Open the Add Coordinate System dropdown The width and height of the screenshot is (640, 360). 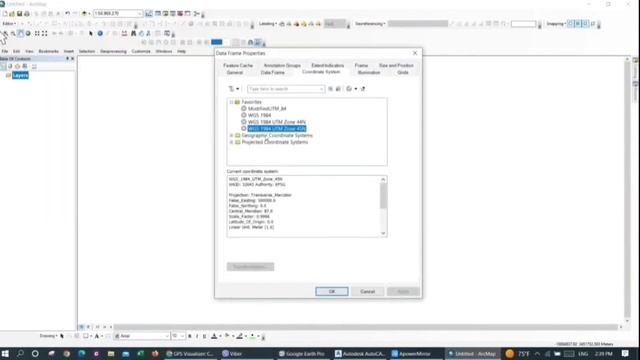[351, 89]
